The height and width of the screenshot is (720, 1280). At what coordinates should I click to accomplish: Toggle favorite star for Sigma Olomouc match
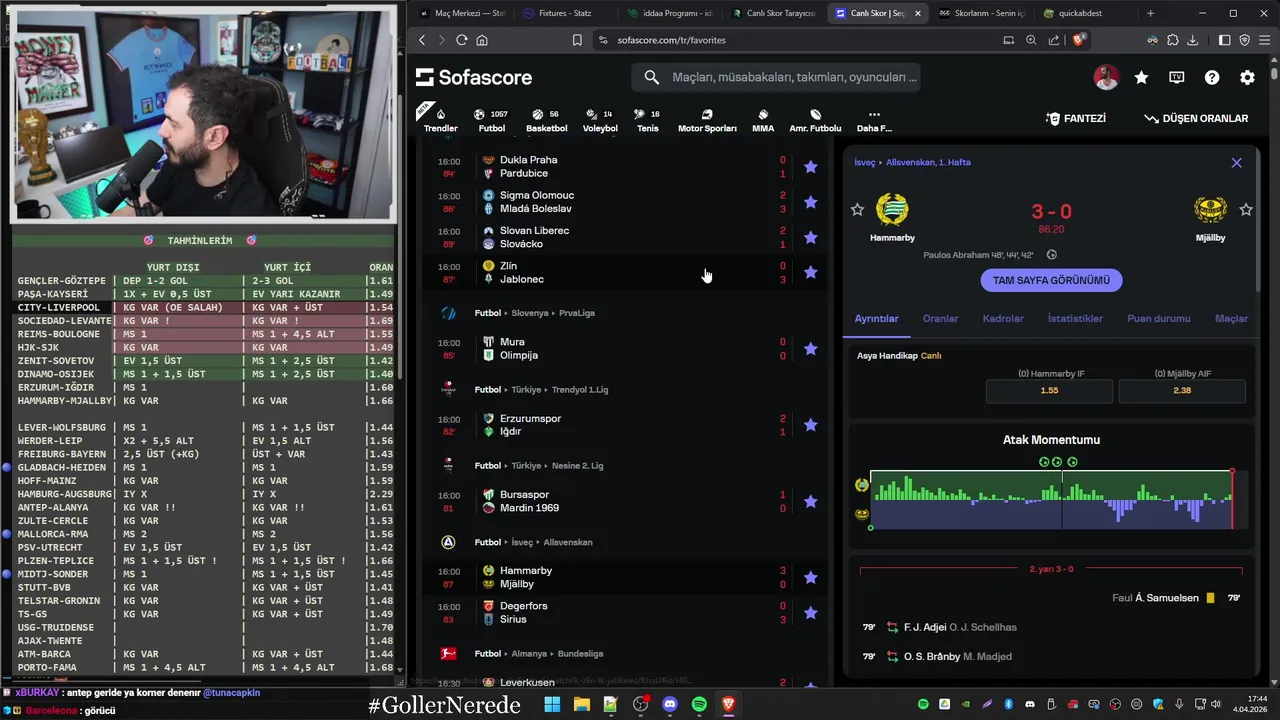pyautogui.click(x=811, y=202)
